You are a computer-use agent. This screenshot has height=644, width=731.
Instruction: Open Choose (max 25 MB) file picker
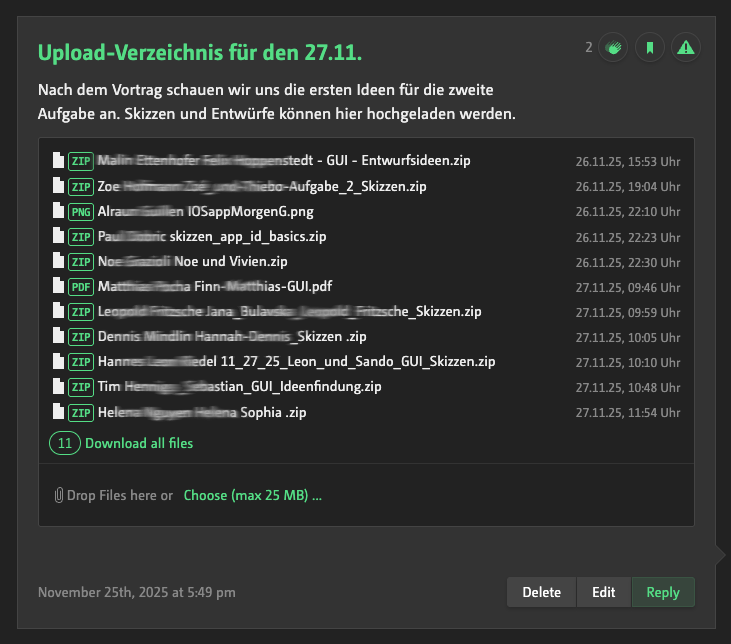point(253,495)
